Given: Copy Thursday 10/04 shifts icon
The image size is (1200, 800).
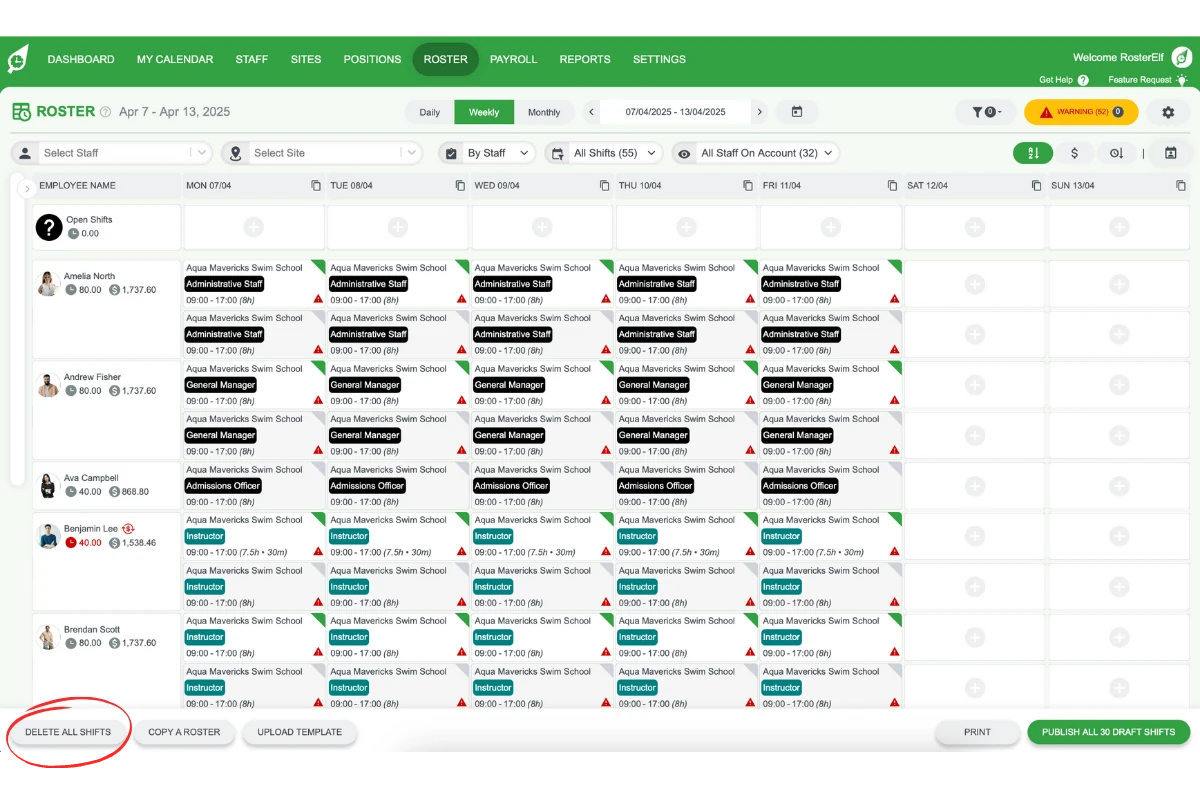Looking at the screenshot, I should [748, 186].
